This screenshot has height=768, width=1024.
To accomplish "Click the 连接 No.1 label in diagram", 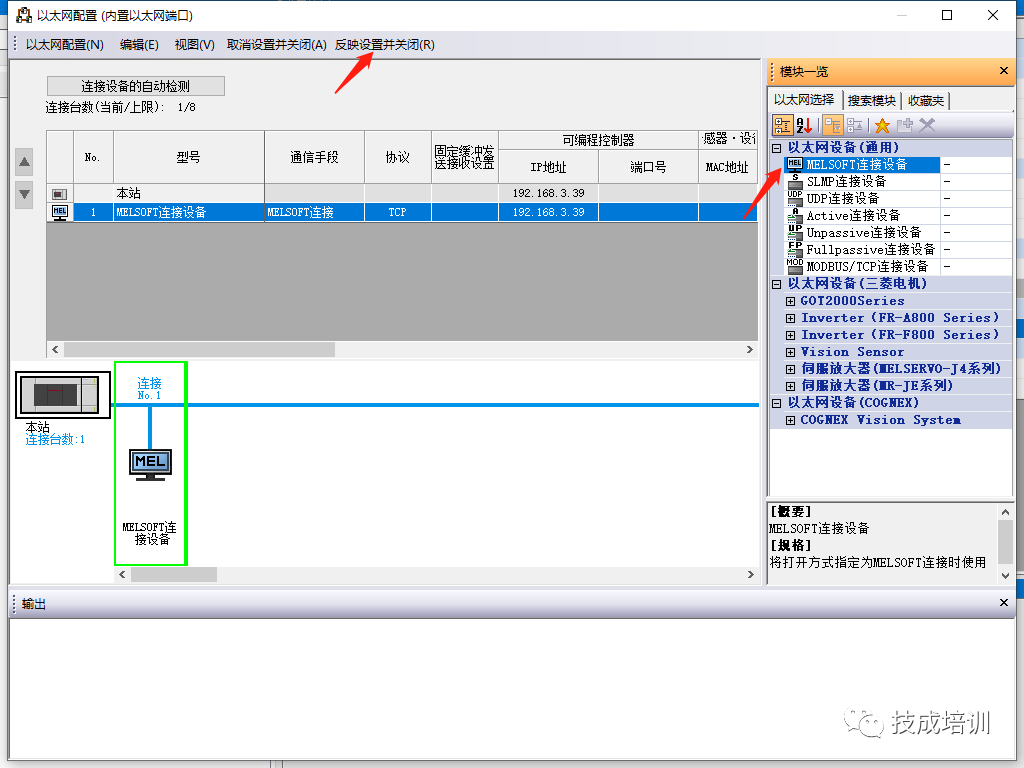I will (150, 388).
